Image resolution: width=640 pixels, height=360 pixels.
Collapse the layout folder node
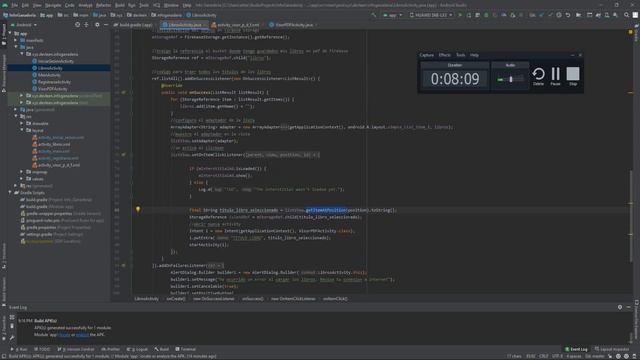[x=22, y=130]
